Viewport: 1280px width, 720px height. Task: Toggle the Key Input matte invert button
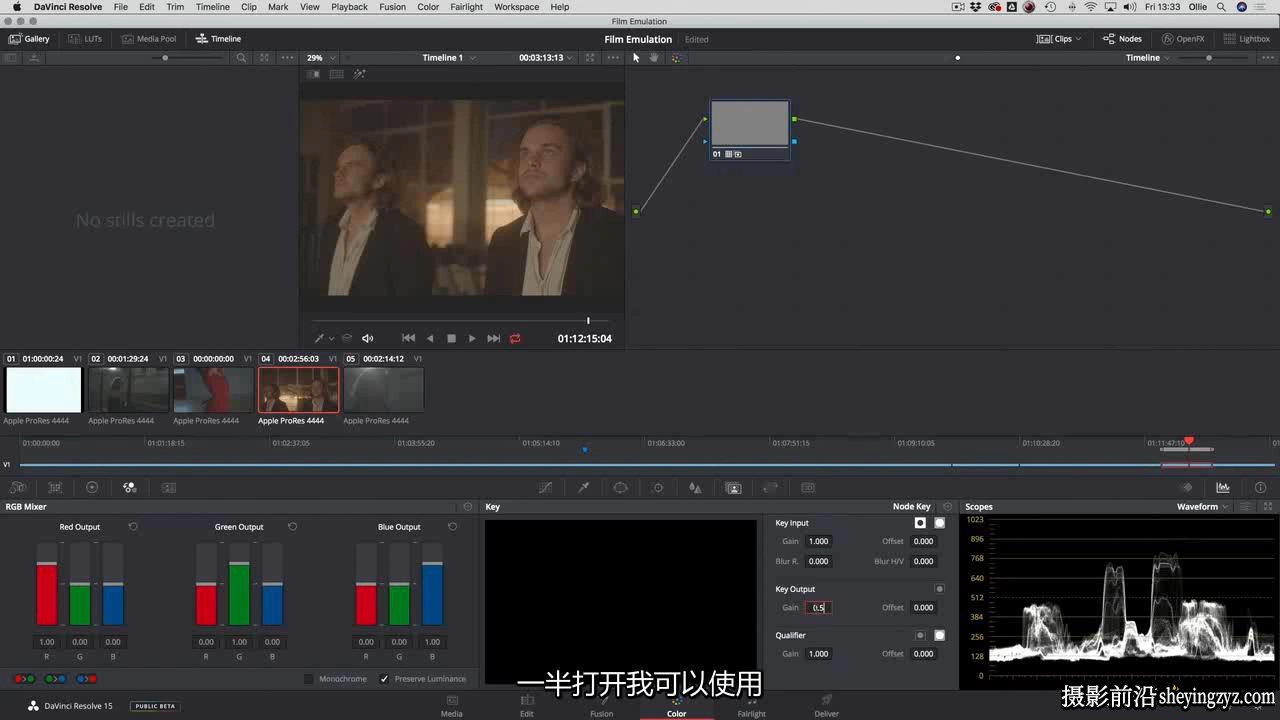click(920, 523)
